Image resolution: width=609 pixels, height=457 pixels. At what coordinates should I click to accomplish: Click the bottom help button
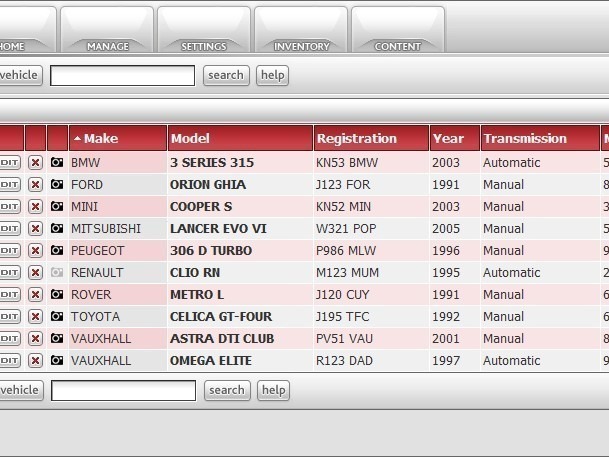pos(273,390)
